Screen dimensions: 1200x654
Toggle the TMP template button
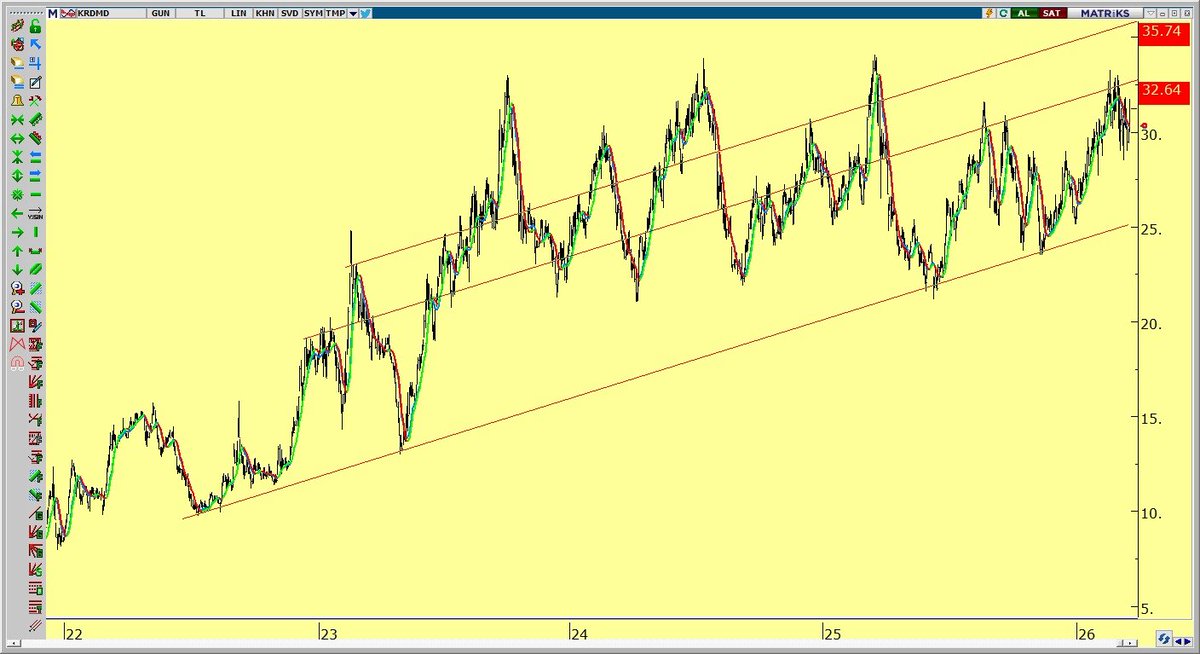335,13
